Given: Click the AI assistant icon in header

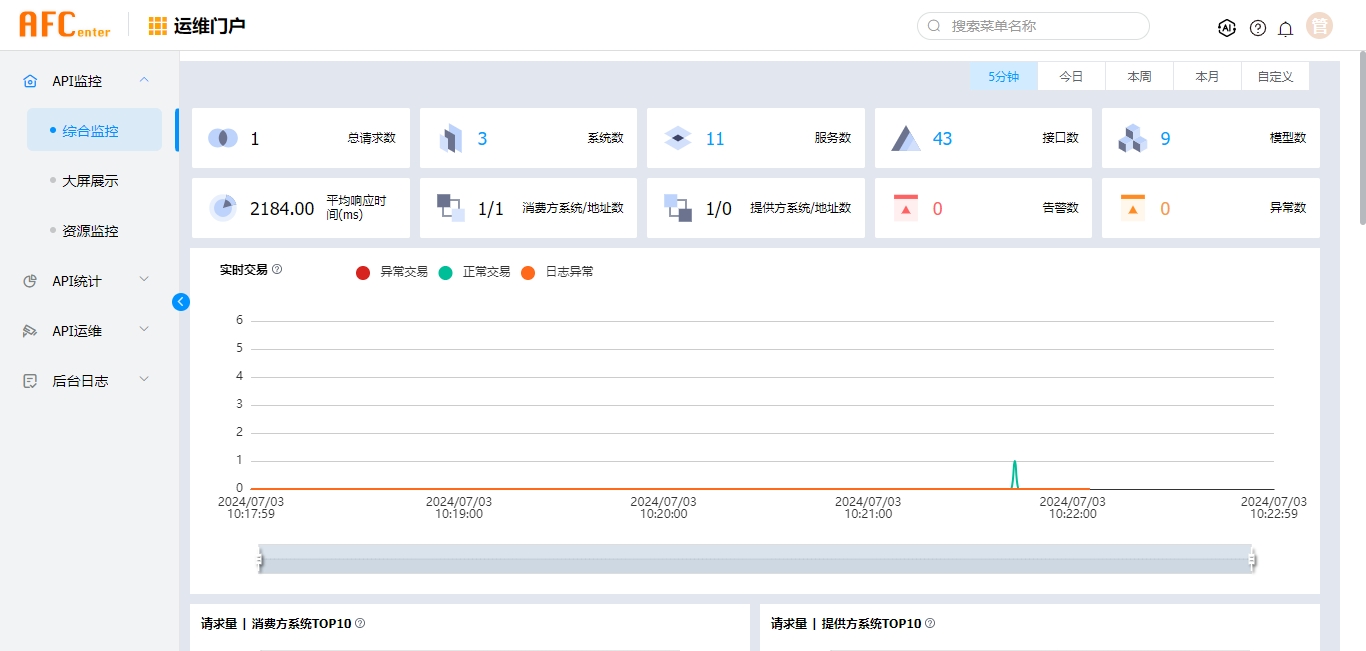Looking at the screenshot, I should point(1227,28).
